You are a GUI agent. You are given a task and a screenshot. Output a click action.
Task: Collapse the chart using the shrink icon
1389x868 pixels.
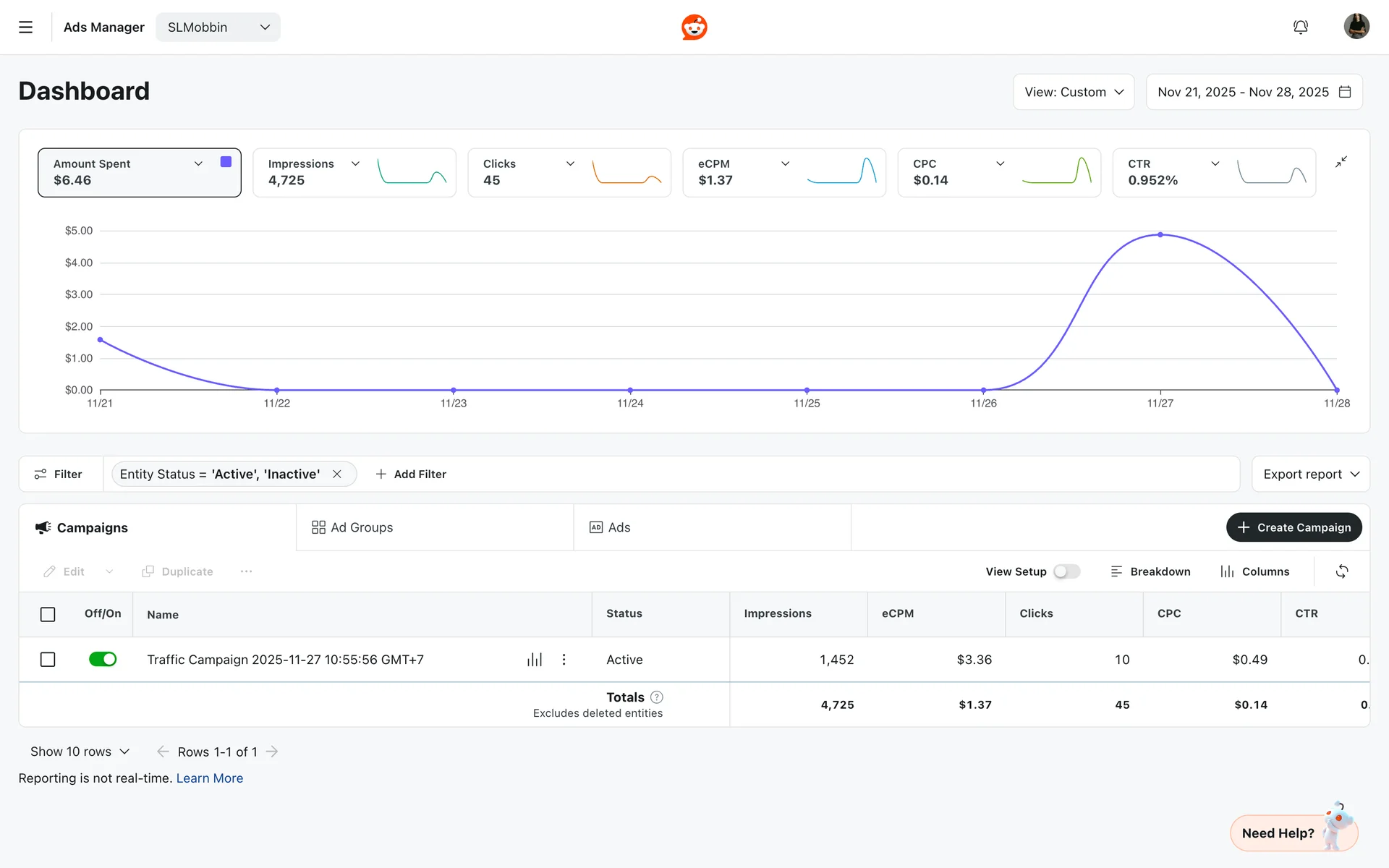(x=1341, y=162)
